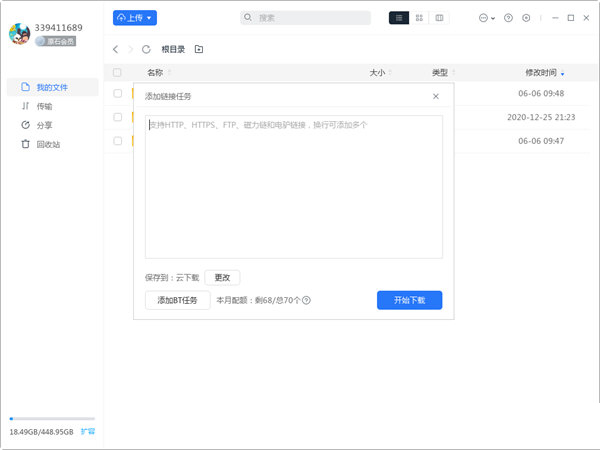600x450 pixels.
Task: Refresh the file list
Action: (x=146, y=49)
